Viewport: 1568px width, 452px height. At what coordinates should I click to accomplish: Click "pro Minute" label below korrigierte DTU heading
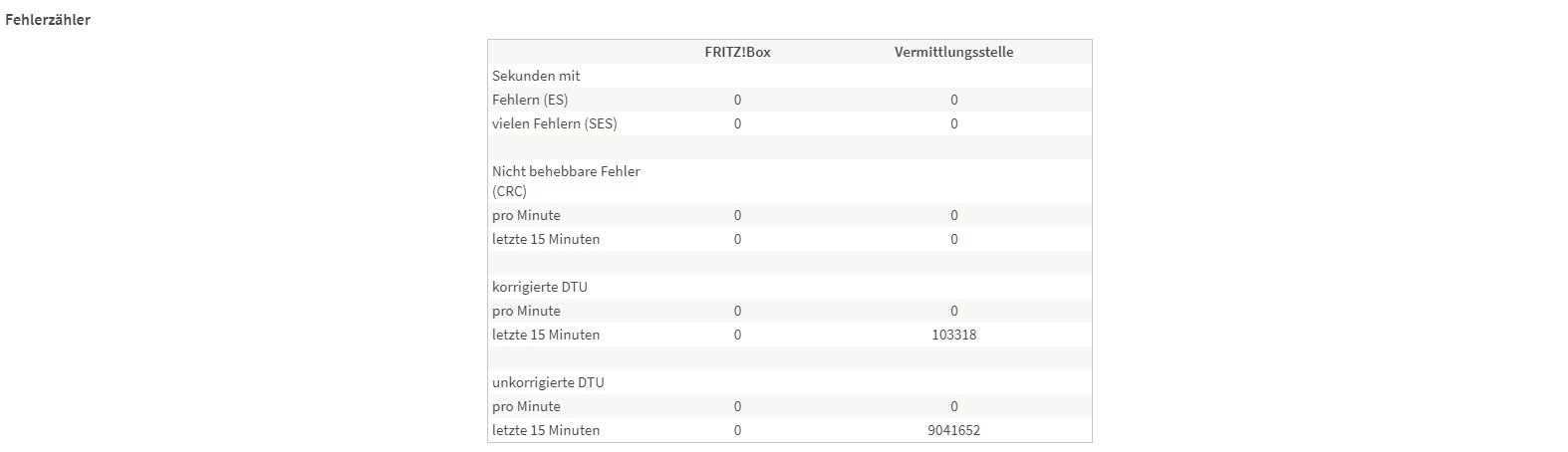(x=526, y=311)
